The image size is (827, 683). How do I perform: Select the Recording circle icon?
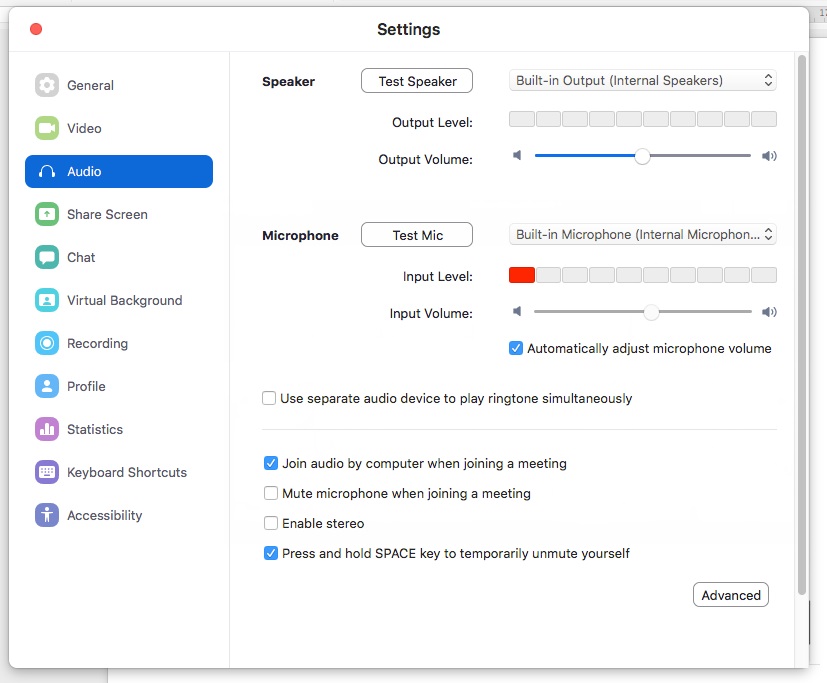click(47, 343)
